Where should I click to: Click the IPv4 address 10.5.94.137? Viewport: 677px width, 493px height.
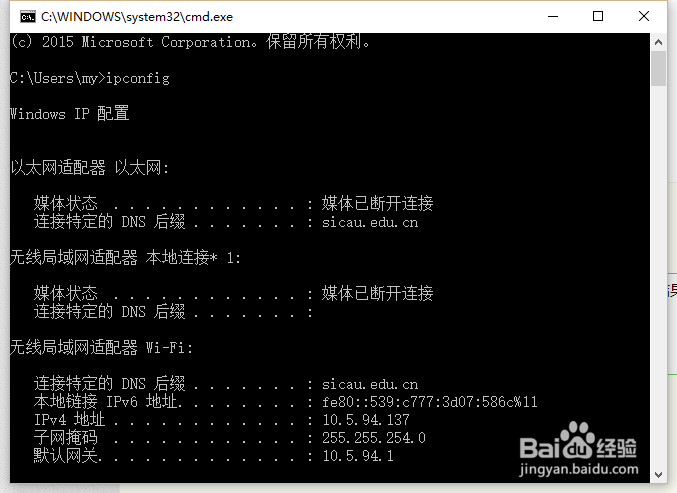pyautogui.click(x=366, y=420)
